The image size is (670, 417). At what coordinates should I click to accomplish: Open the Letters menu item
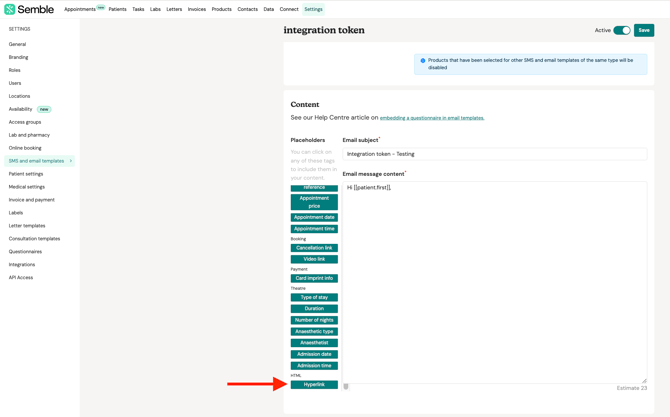174,9
